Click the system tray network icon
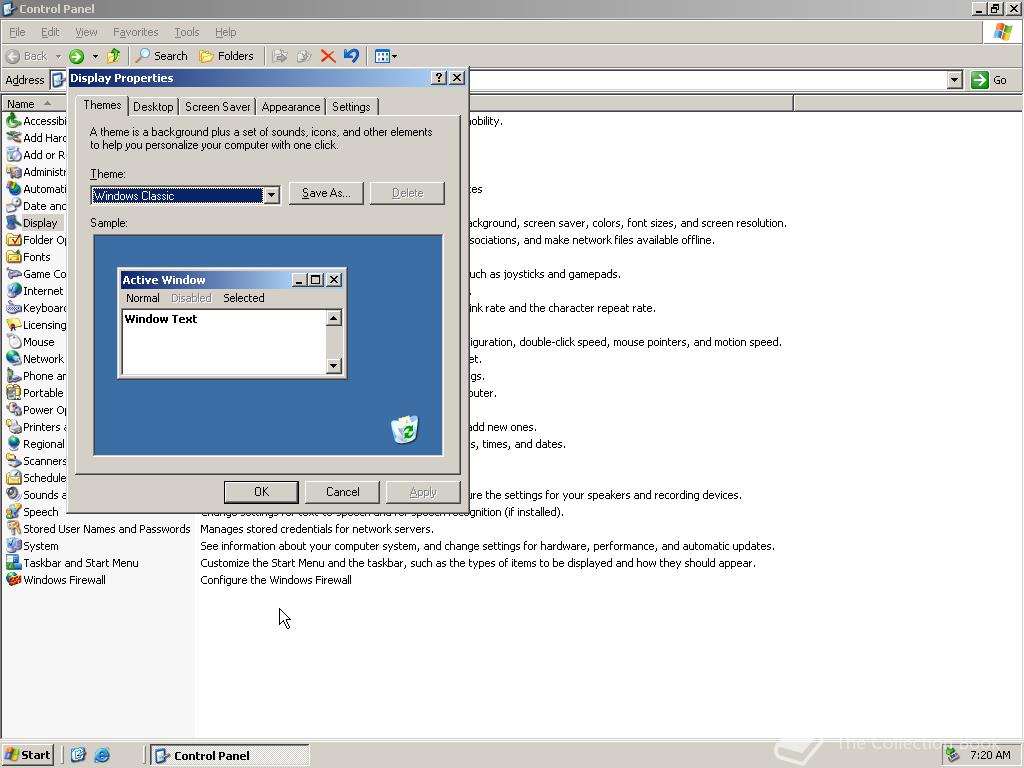Viewport: 1024px width, 768px height. [953, 755]
